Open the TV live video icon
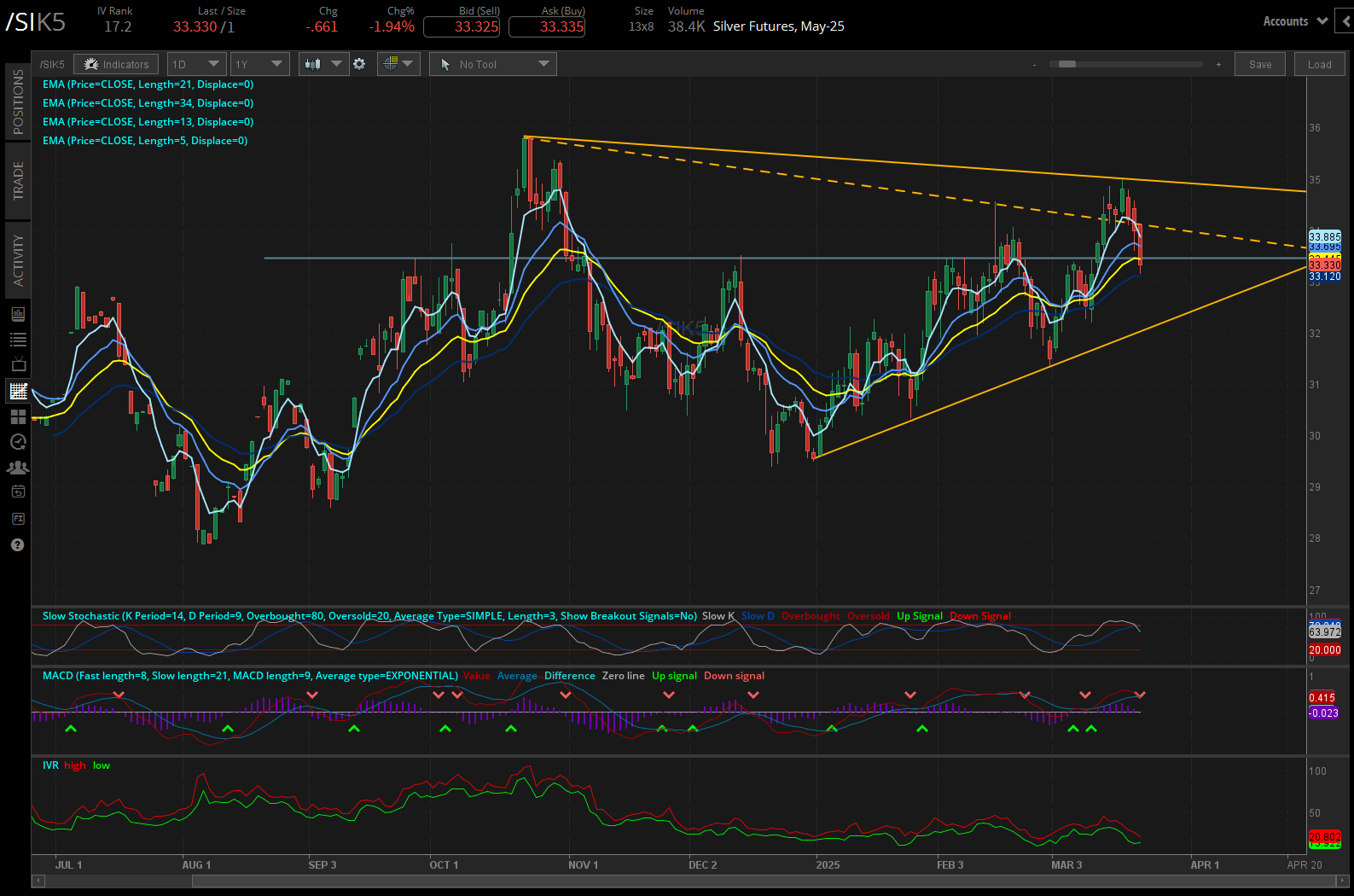This screenshot has height=896, width=1354. pos(18,365)
